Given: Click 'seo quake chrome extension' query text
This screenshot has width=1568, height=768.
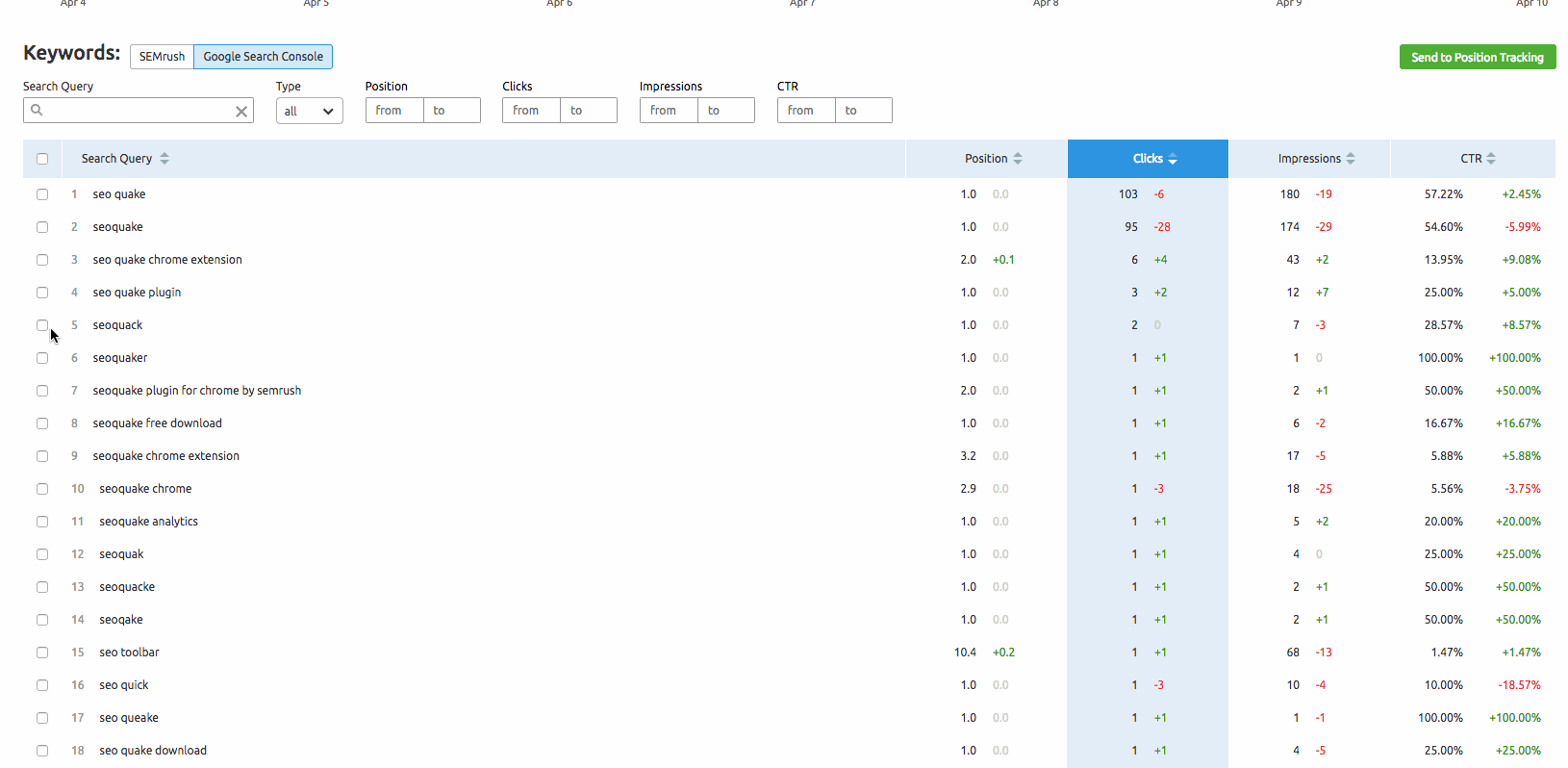Looking at the screenshot, I should [167, 260].
